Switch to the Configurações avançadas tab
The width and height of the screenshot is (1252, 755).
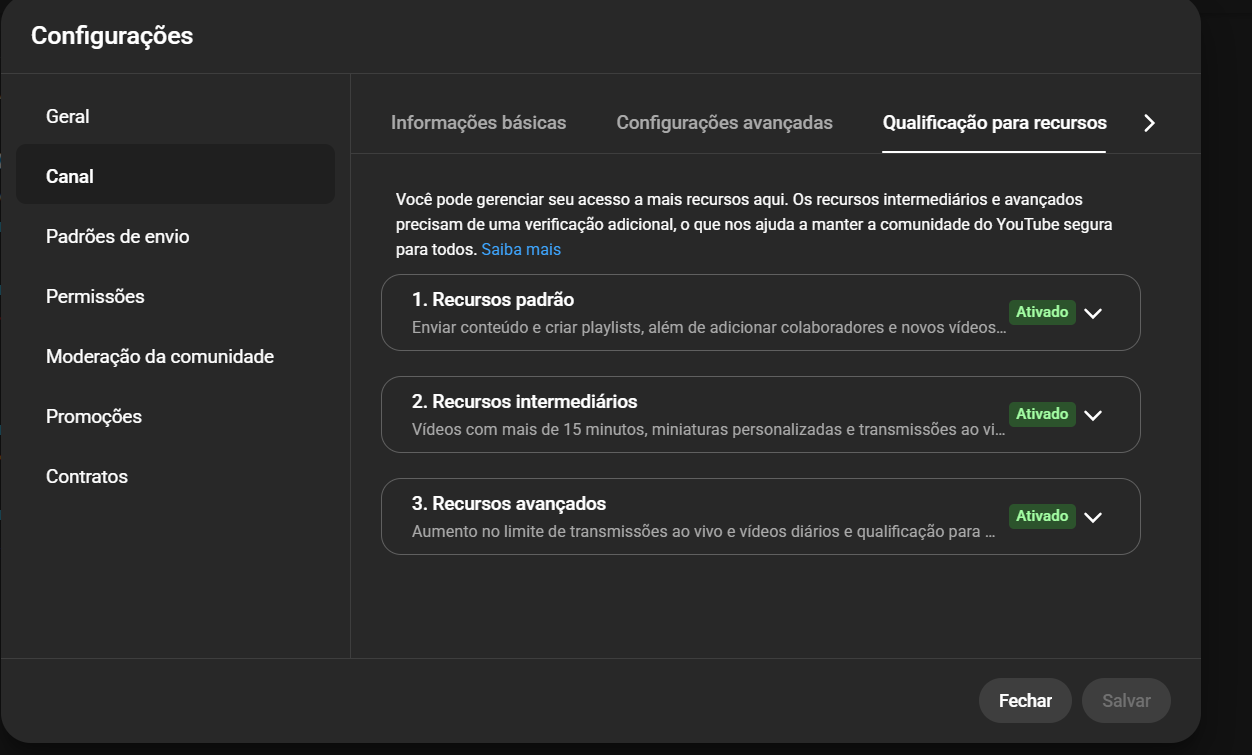click(x=724, y=123)
